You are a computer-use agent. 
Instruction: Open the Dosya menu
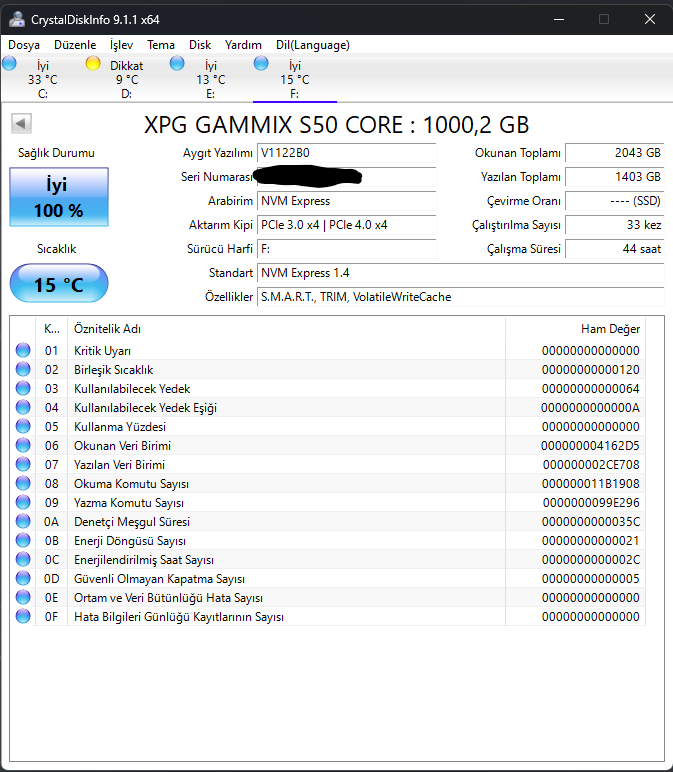24,45
